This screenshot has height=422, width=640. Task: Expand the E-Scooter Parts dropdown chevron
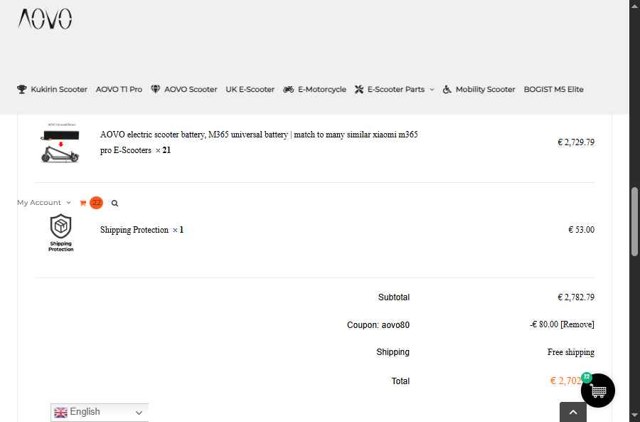click(432, 89)
